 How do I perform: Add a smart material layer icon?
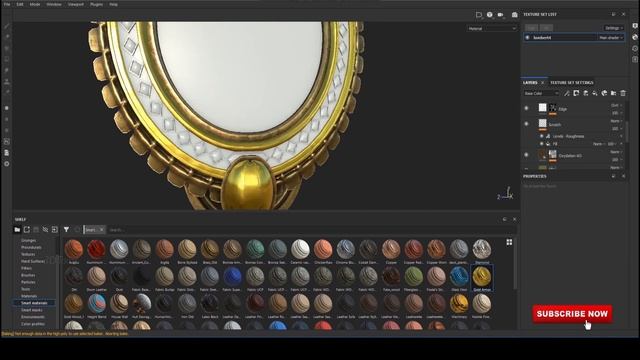tap(604, 93)
